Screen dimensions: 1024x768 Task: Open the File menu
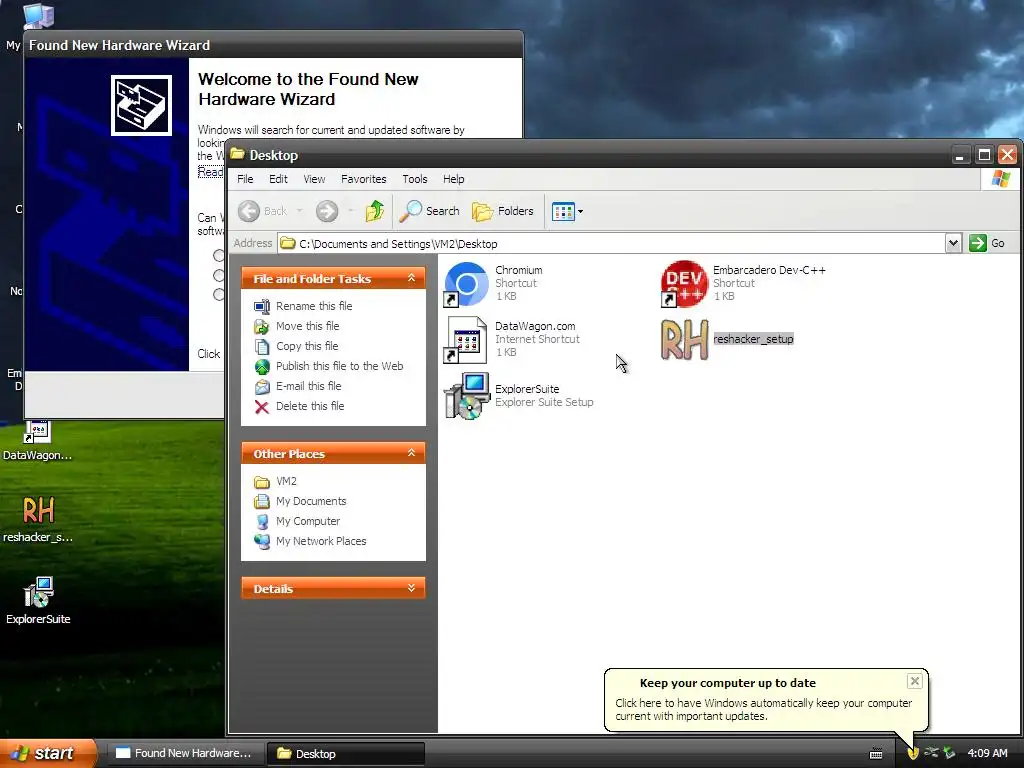point(245,179)
